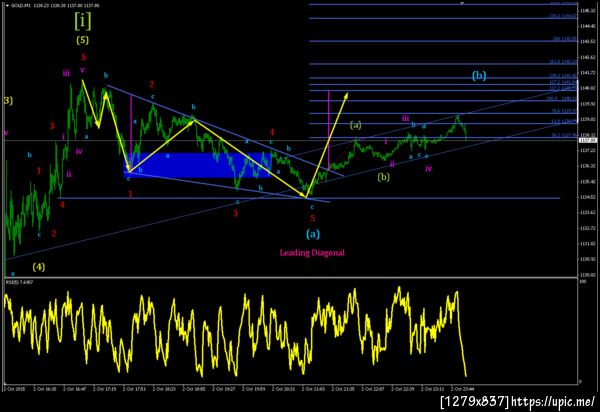Click the 1145.32 price scale value
The image size is (600, 412).
pos(587,11)
